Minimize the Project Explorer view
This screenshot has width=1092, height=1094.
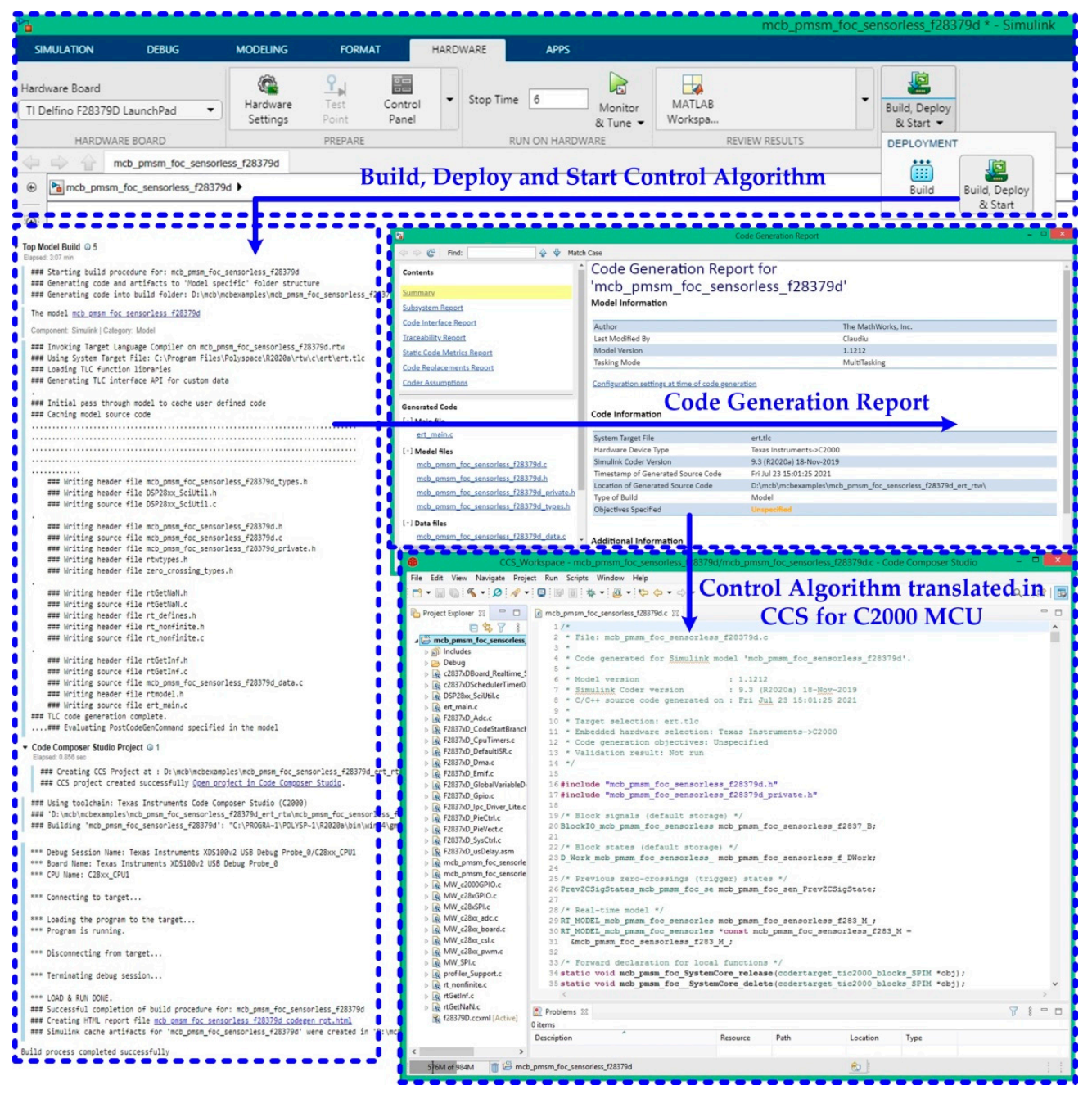click(501, 612)
